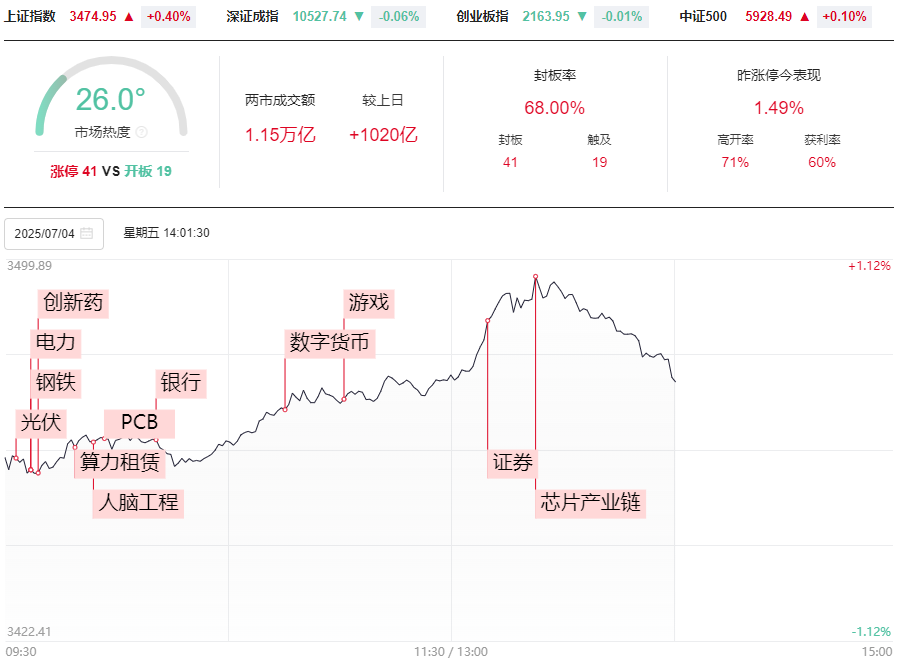Click the 创业板指 index name

pos(482,17)
